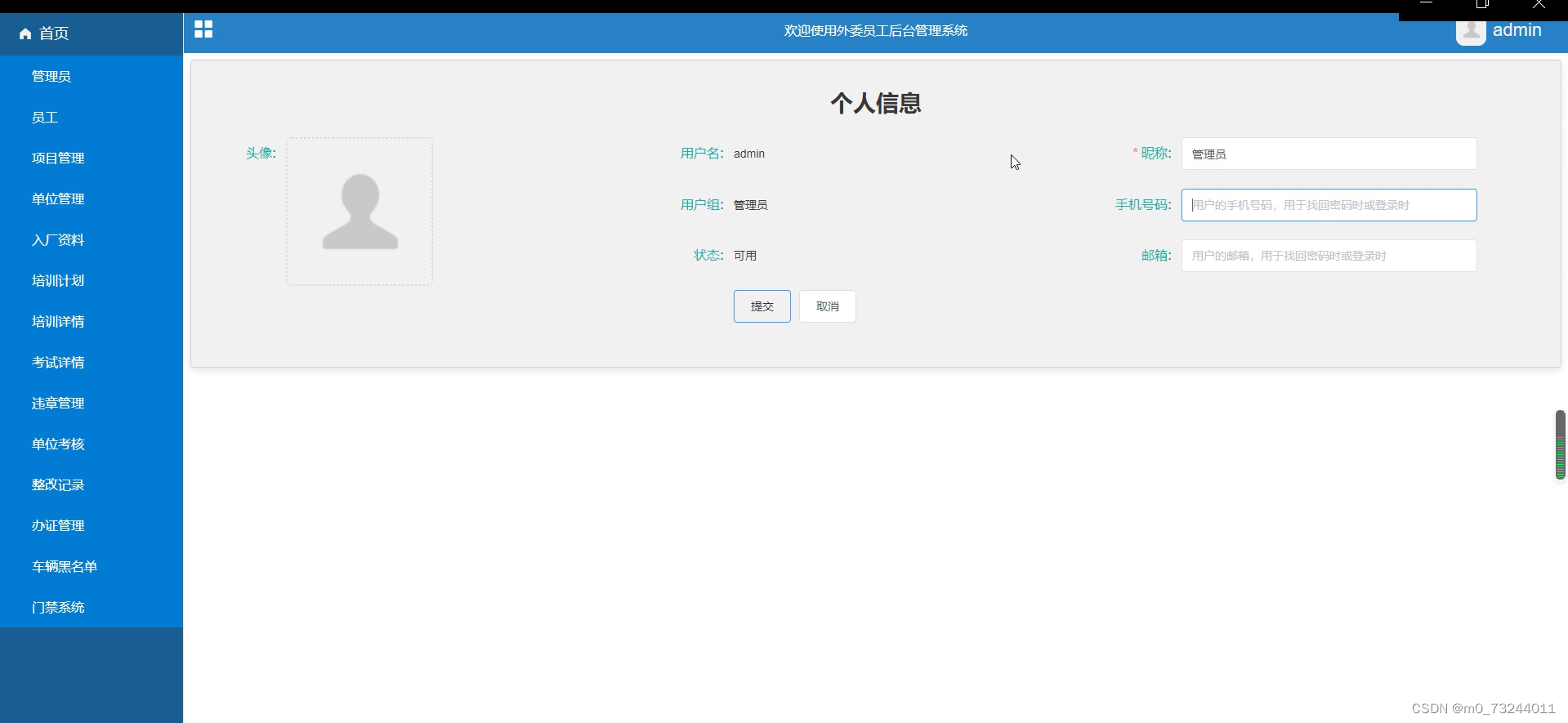Open 单位考核 menu entry
Image resolution: width=1568 pixels, height=723 pixels.
tap(92, 444)
